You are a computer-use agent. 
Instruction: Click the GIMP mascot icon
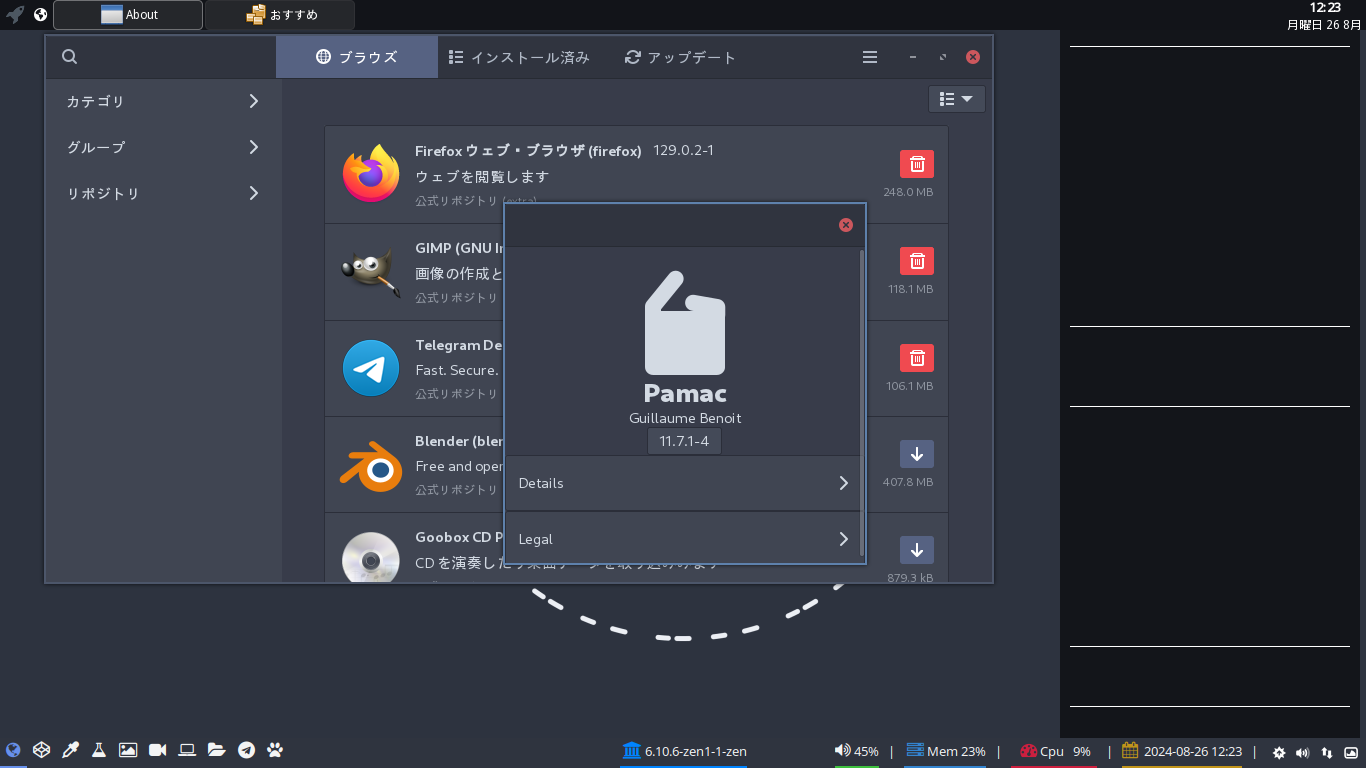[x=371, y=271]
